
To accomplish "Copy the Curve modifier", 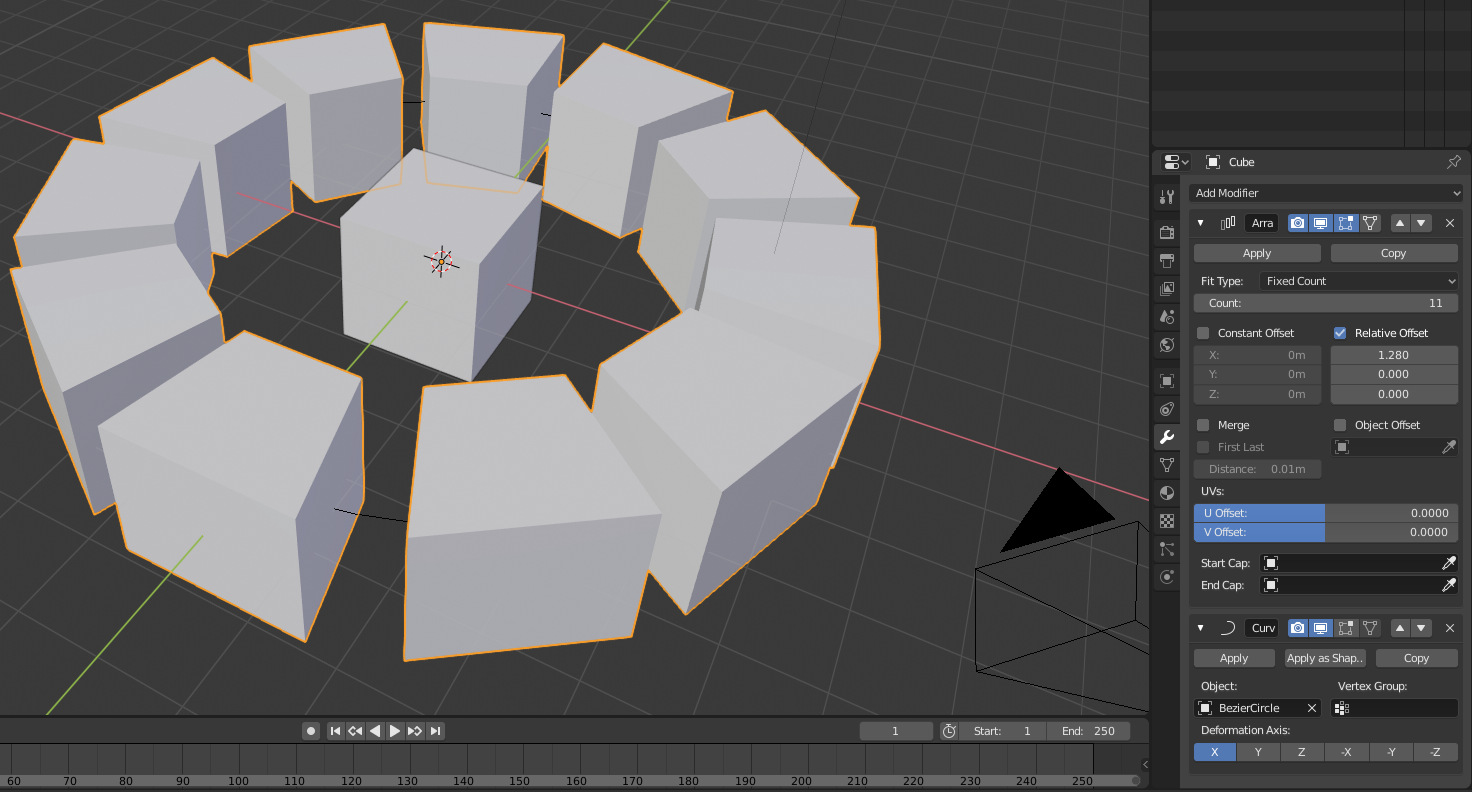I will 1417,658.
